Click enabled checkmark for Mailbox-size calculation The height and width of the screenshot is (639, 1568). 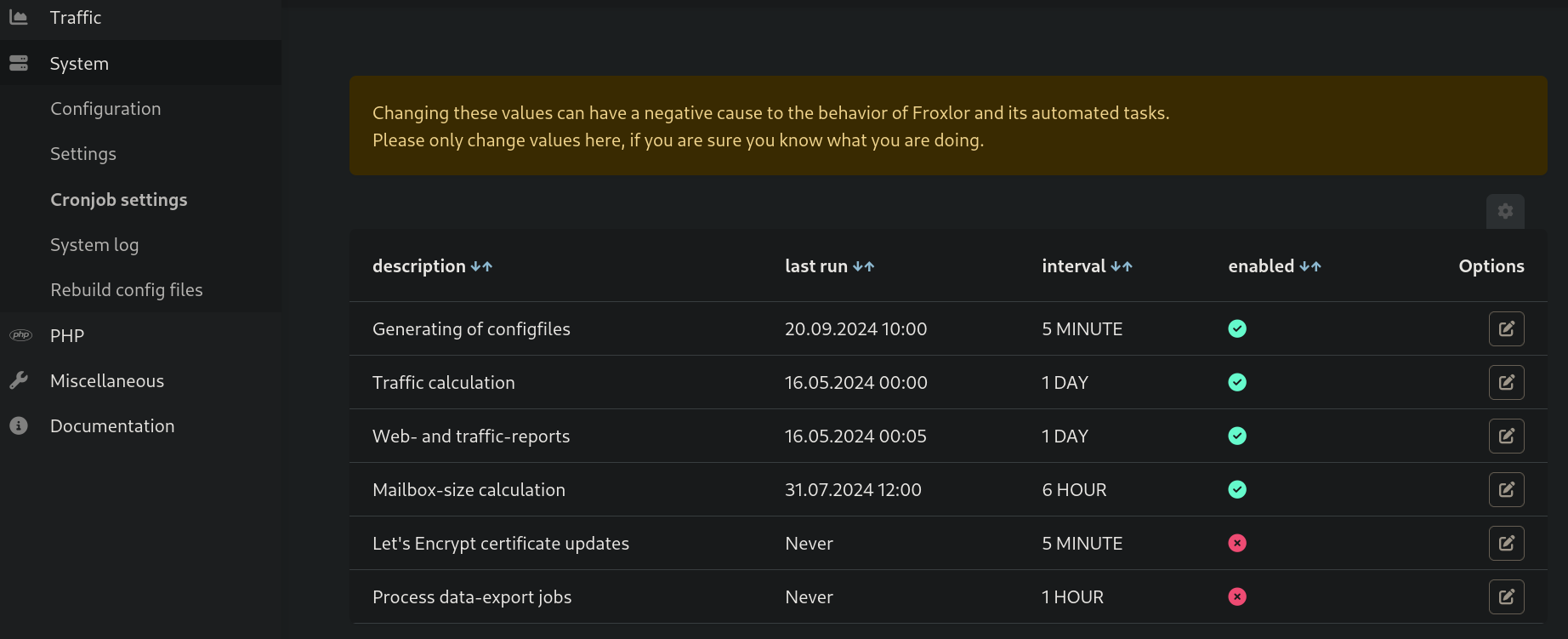(x=1237, y=489)
